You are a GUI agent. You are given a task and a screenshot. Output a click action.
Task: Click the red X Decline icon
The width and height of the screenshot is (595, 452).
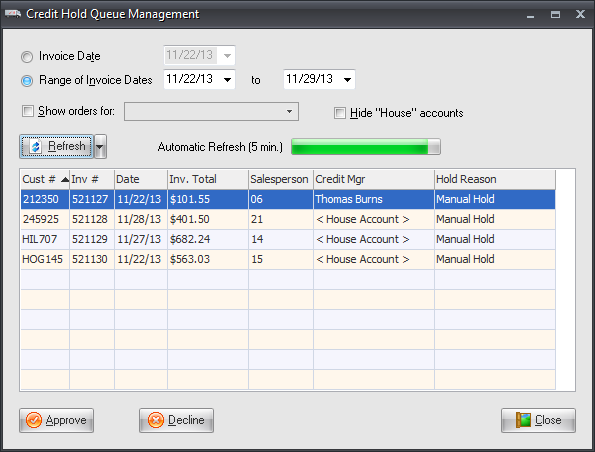coord(156,420)
